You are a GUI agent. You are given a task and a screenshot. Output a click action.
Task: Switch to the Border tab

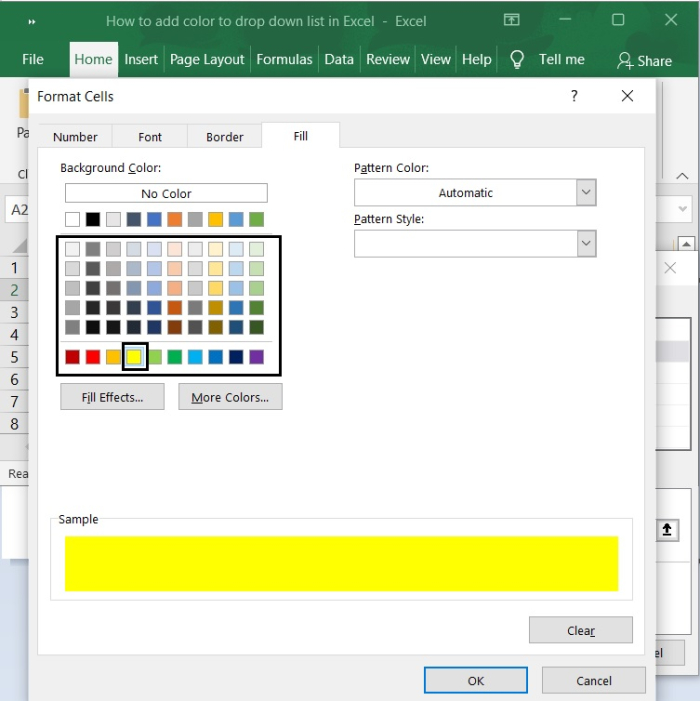224,137
